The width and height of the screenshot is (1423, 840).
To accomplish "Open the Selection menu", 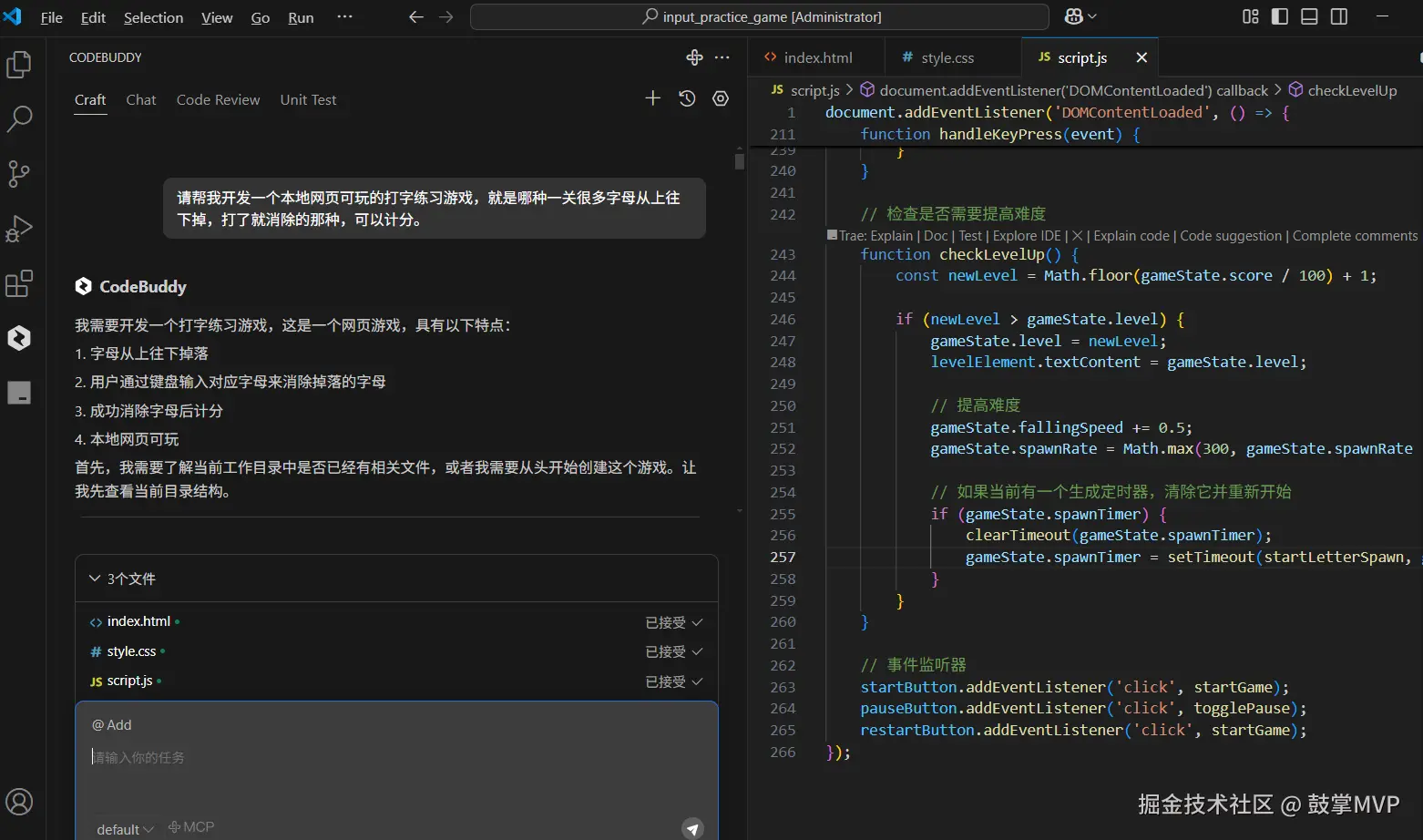I will [x=153, y=17].
